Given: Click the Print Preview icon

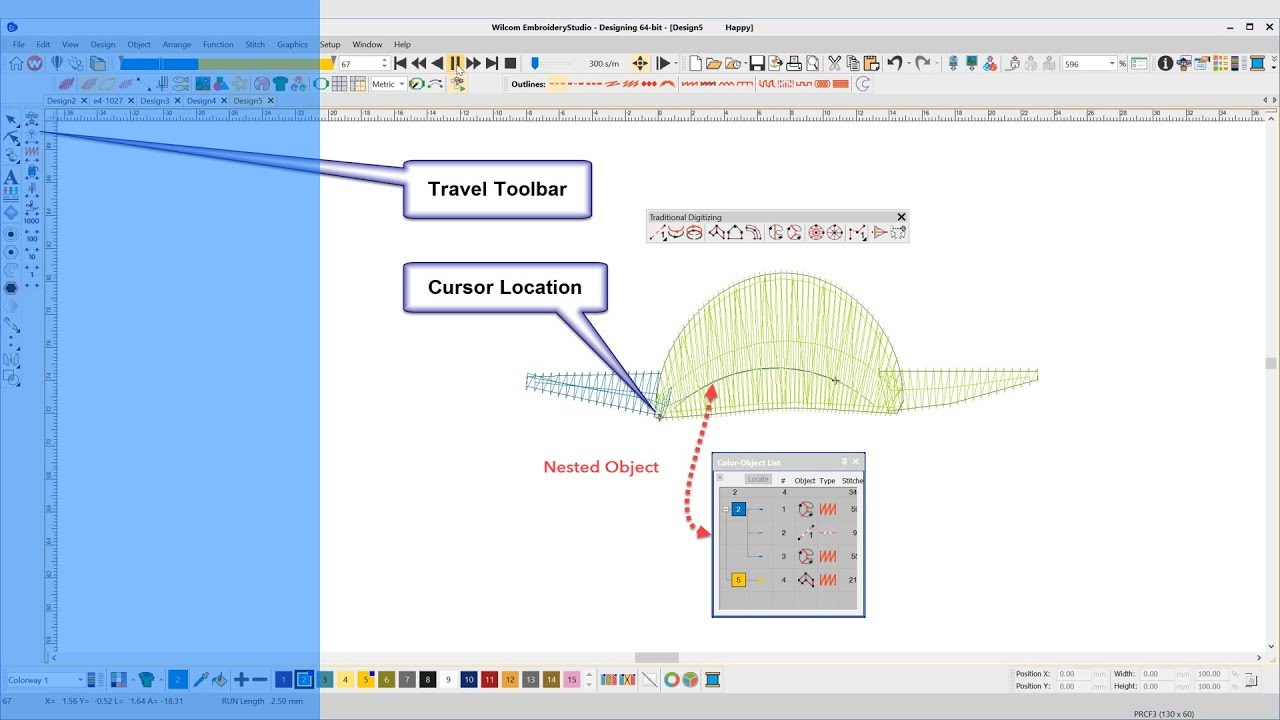Looking at the screenshot, I should (812, 63).
